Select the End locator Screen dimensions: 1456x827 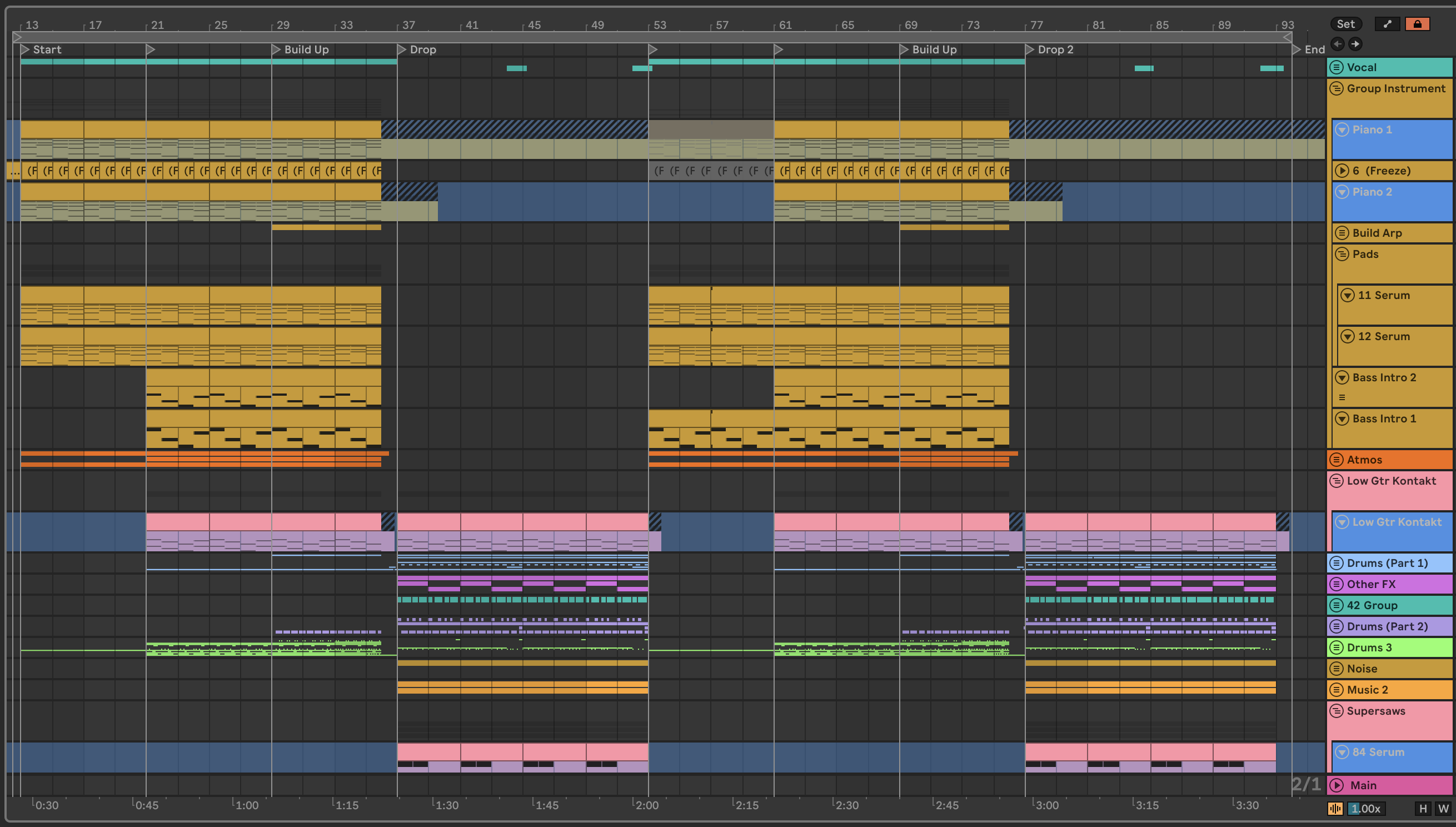point(1309,49)
